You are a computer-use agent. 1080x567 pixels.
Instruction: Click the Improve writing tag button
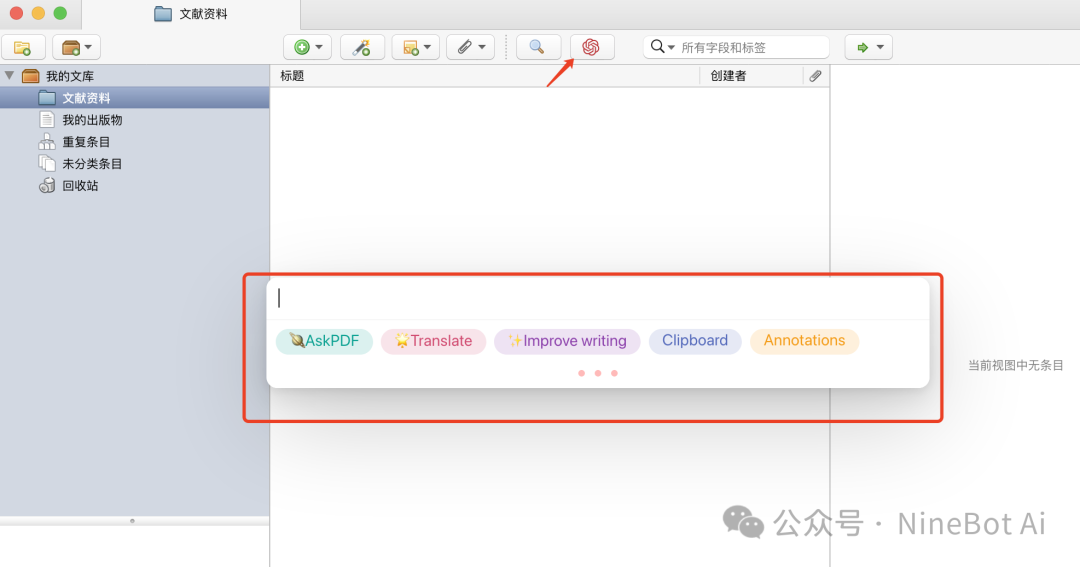point(567,341)
